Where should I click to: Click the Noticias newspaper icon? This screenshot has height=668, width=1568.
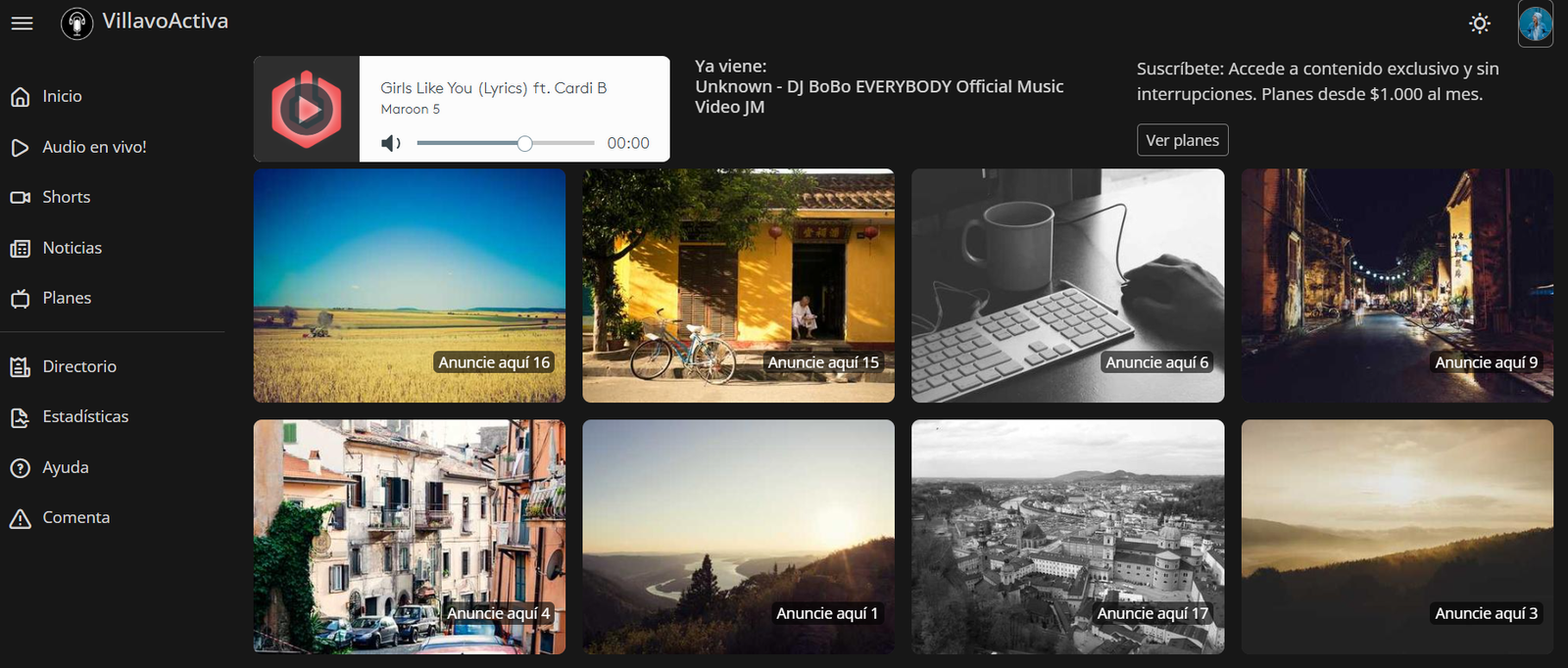click(20, 249)
